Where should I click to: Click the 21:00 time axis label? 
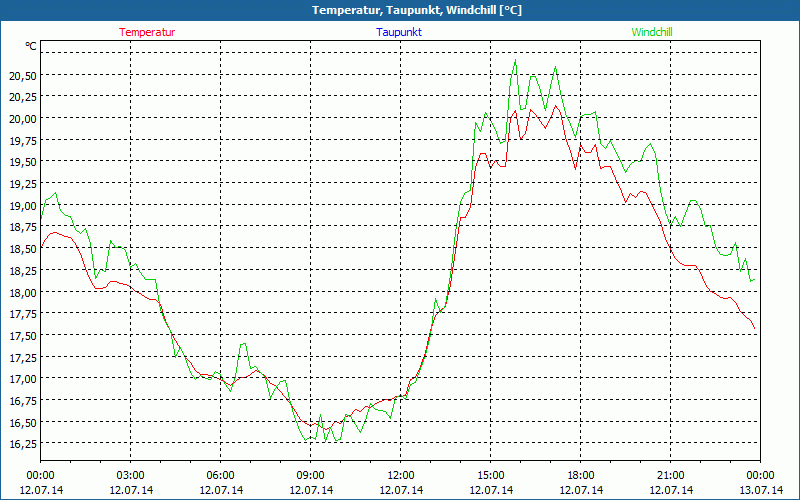click(670, 475)
